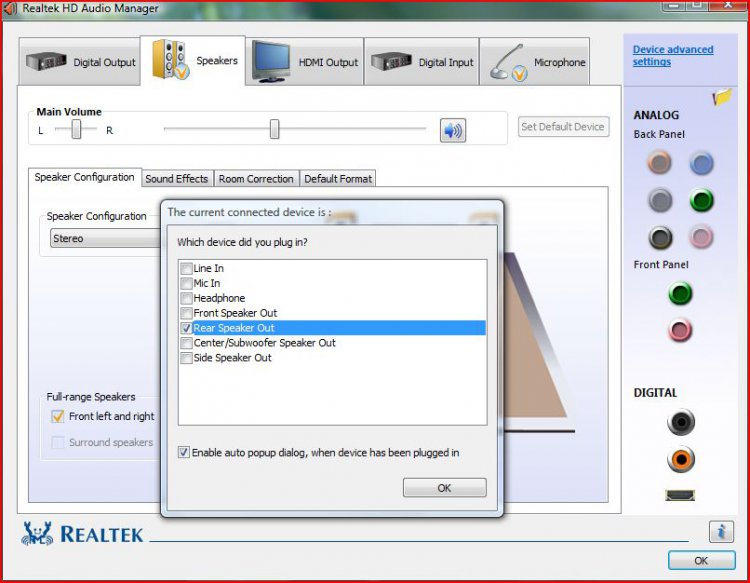Click the orange digital coaxial jack icon
The height and width of the screenshot is (583, 750).
(x=680, y=459)
